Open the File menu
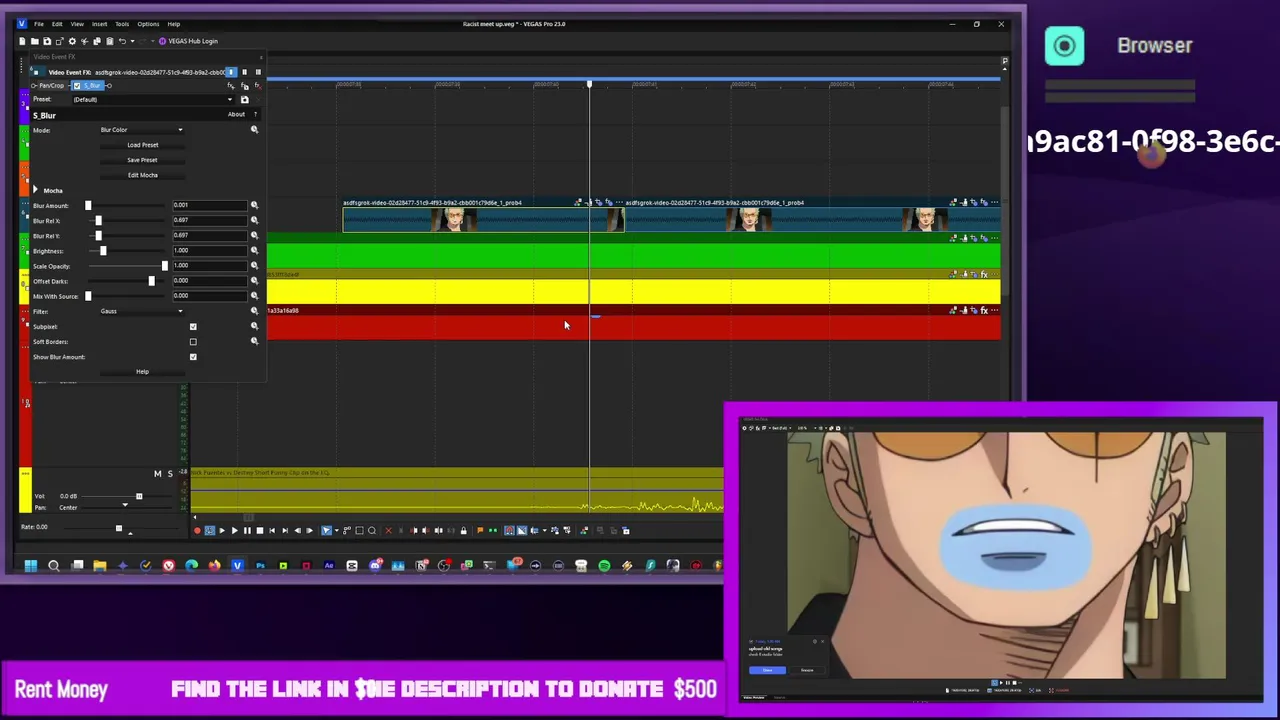 (x=39, y=24)
